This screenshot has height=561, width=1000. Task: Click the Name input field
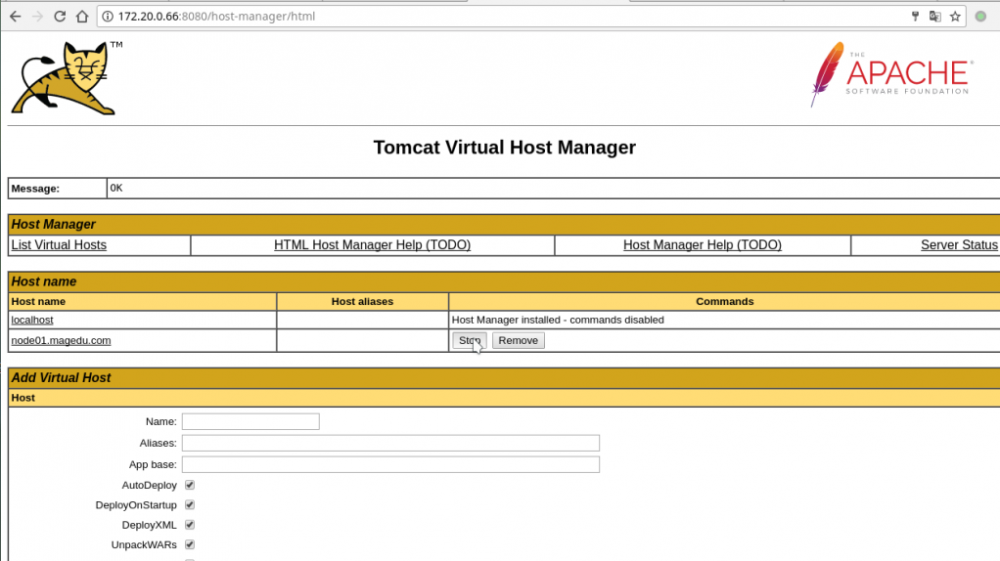coord(251,421)
